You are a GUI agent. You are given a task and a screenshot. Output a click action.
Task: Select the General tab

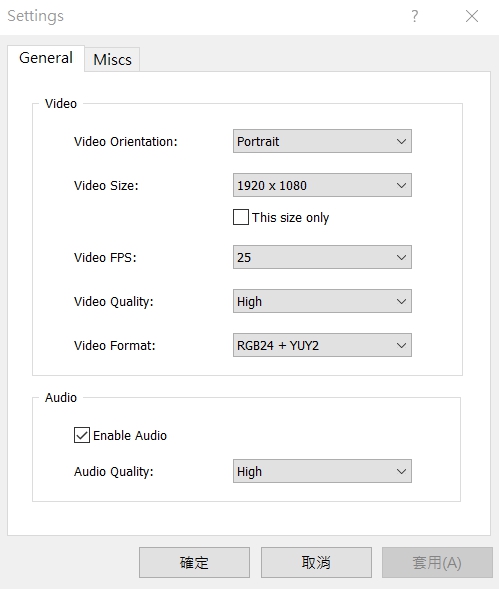tap(46, 58)
